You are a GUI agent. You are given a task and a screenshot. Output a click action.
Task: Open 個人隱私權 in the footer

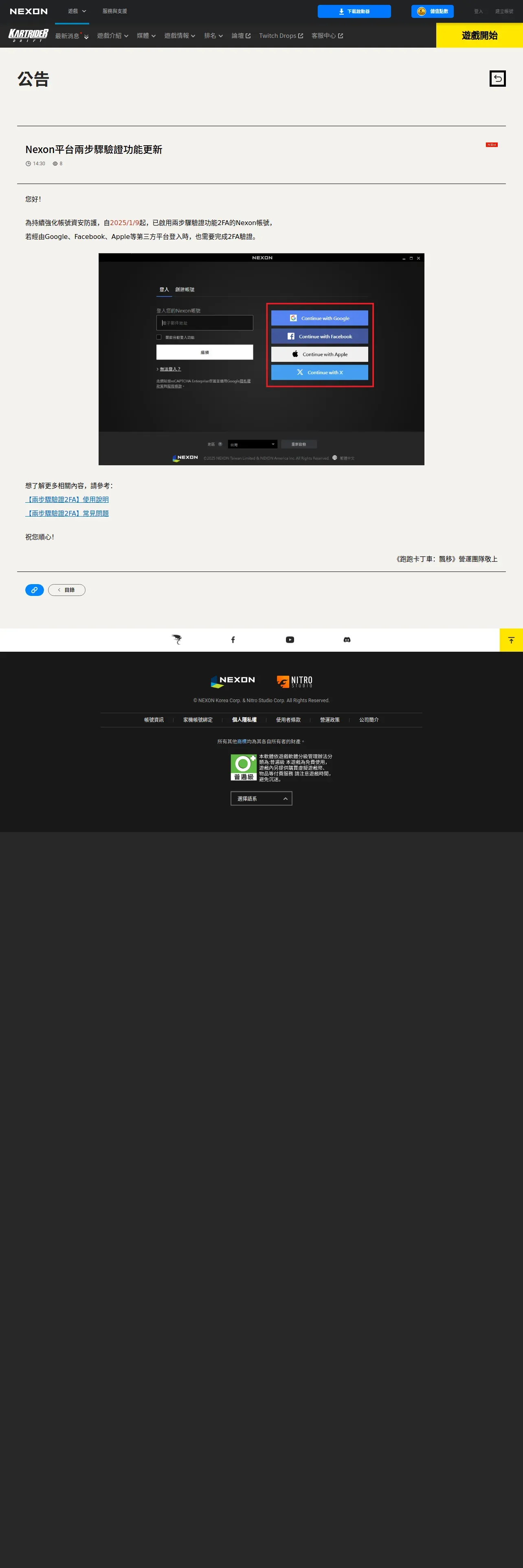point(244,720)
